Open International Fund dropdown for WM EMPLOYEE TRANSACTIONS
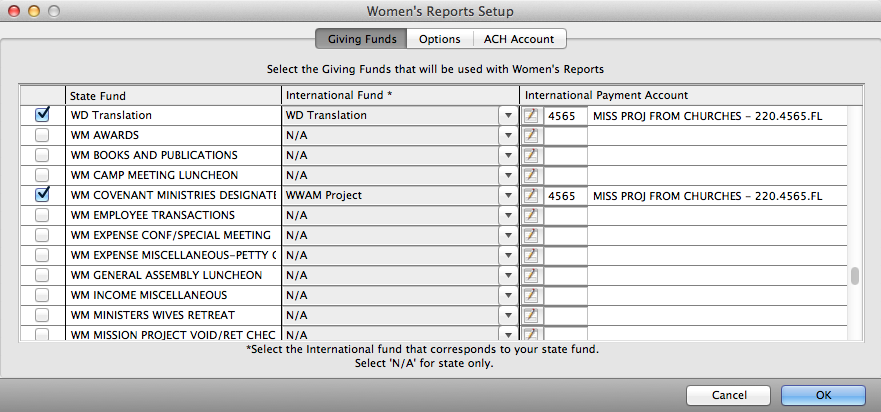The image size is (881, 412). click(x=507, y=216)
